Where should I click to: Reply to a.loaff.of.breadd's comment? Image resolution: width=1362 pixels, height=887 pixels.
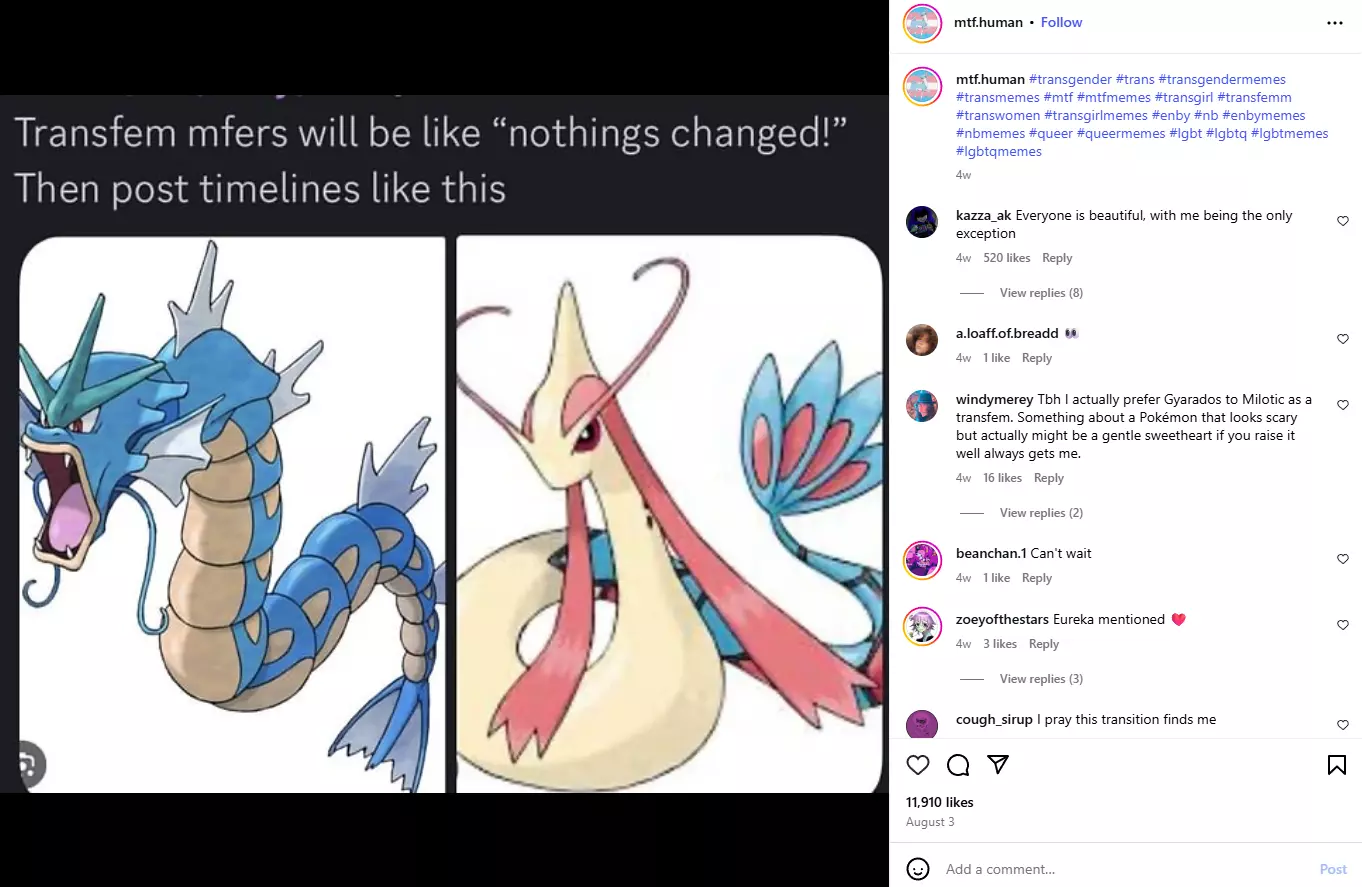pyautogui.click(x=1037, y=358)
